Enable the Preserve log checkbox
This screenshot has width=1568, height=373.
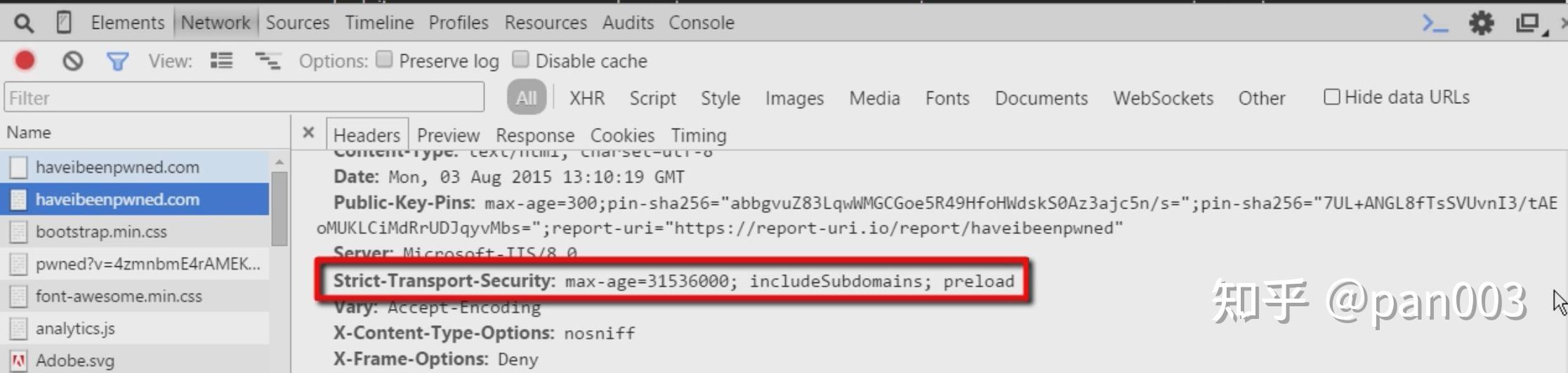pos(384,59)
